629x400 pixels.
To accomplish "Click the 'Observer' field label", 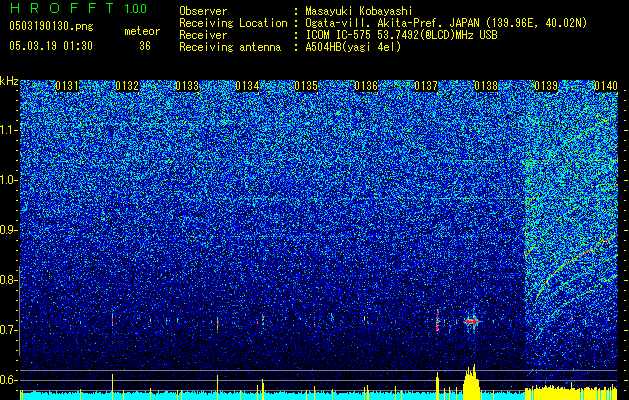I will click(203, 11).
